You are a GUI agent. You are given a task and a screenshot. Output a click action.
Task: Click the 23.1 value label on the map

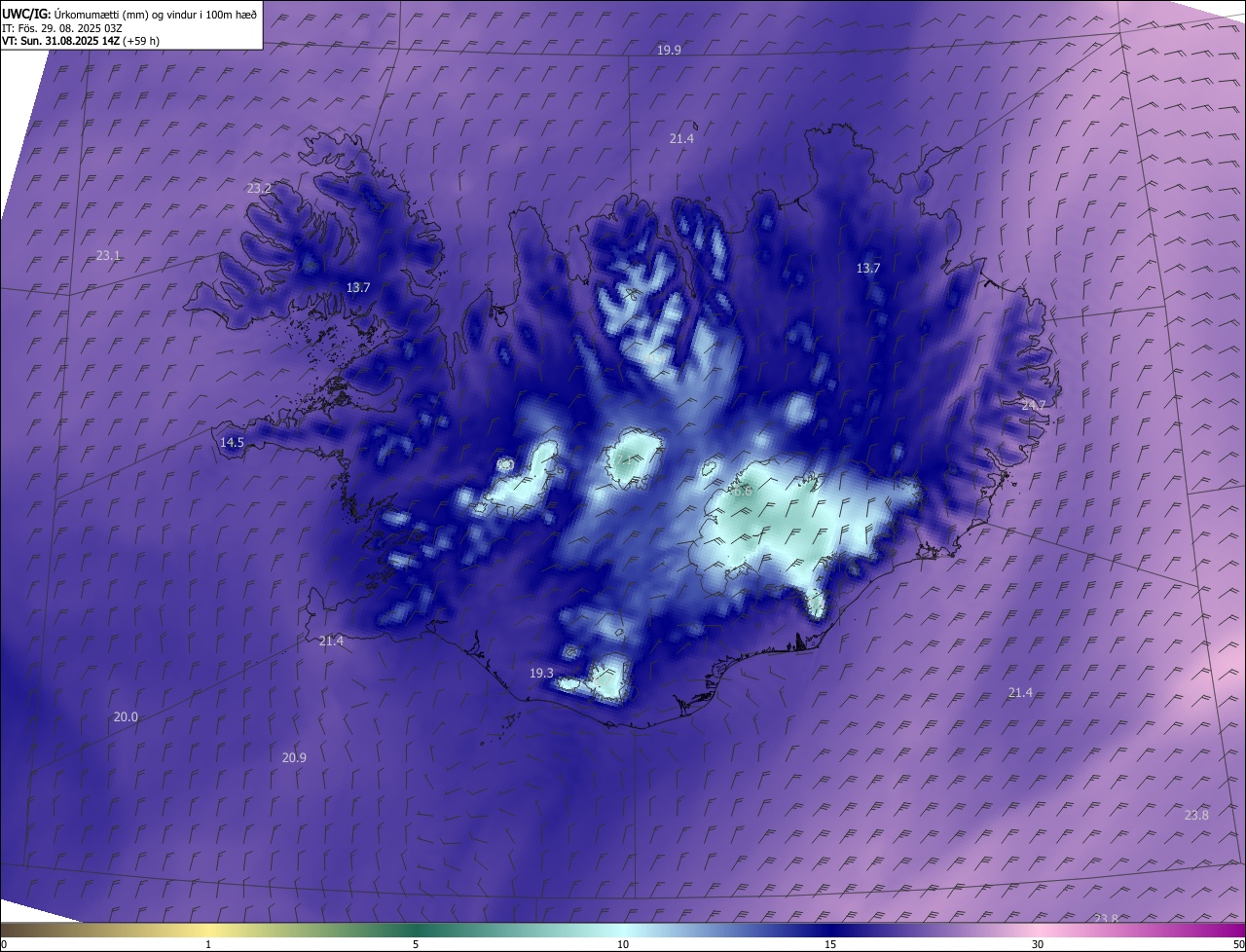[108, 256]
